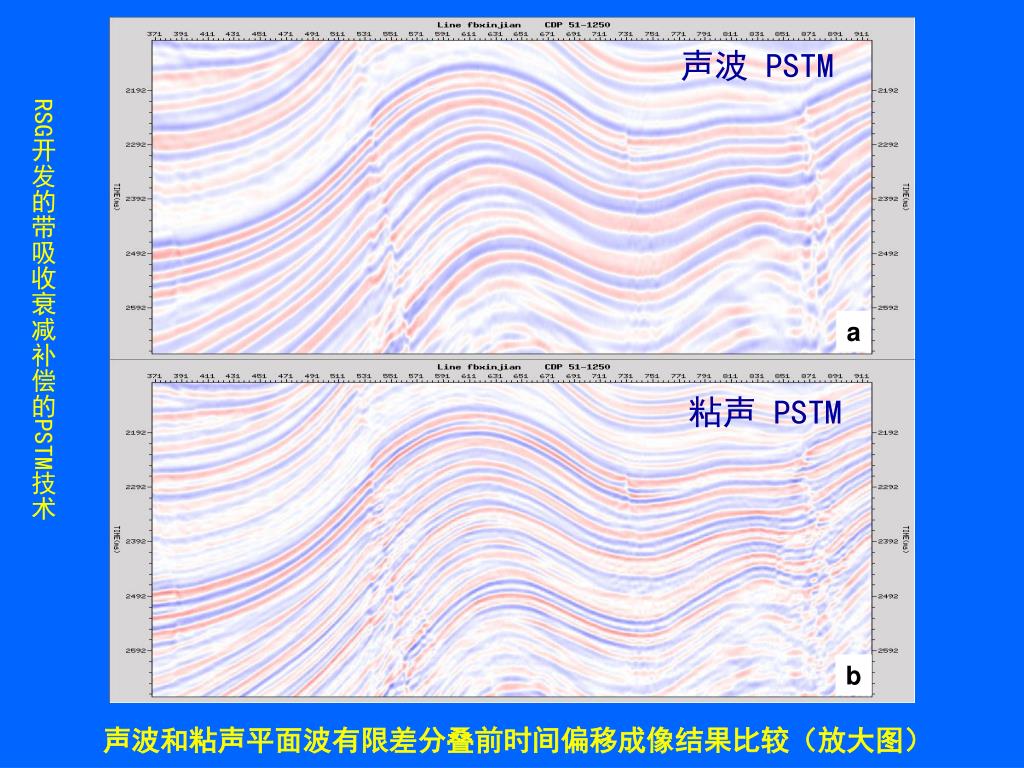The image size is (1024, 768).
Task: Click right-axis value 2592 in top panel
Action: 888,308
